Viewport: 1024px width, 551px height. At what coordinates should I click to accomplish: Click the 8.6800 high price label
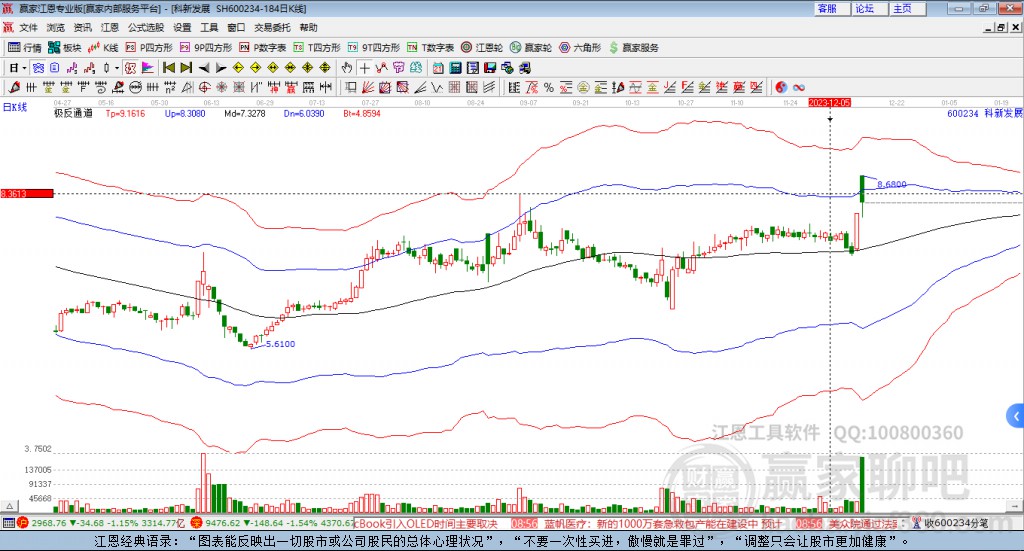(891, 184)
